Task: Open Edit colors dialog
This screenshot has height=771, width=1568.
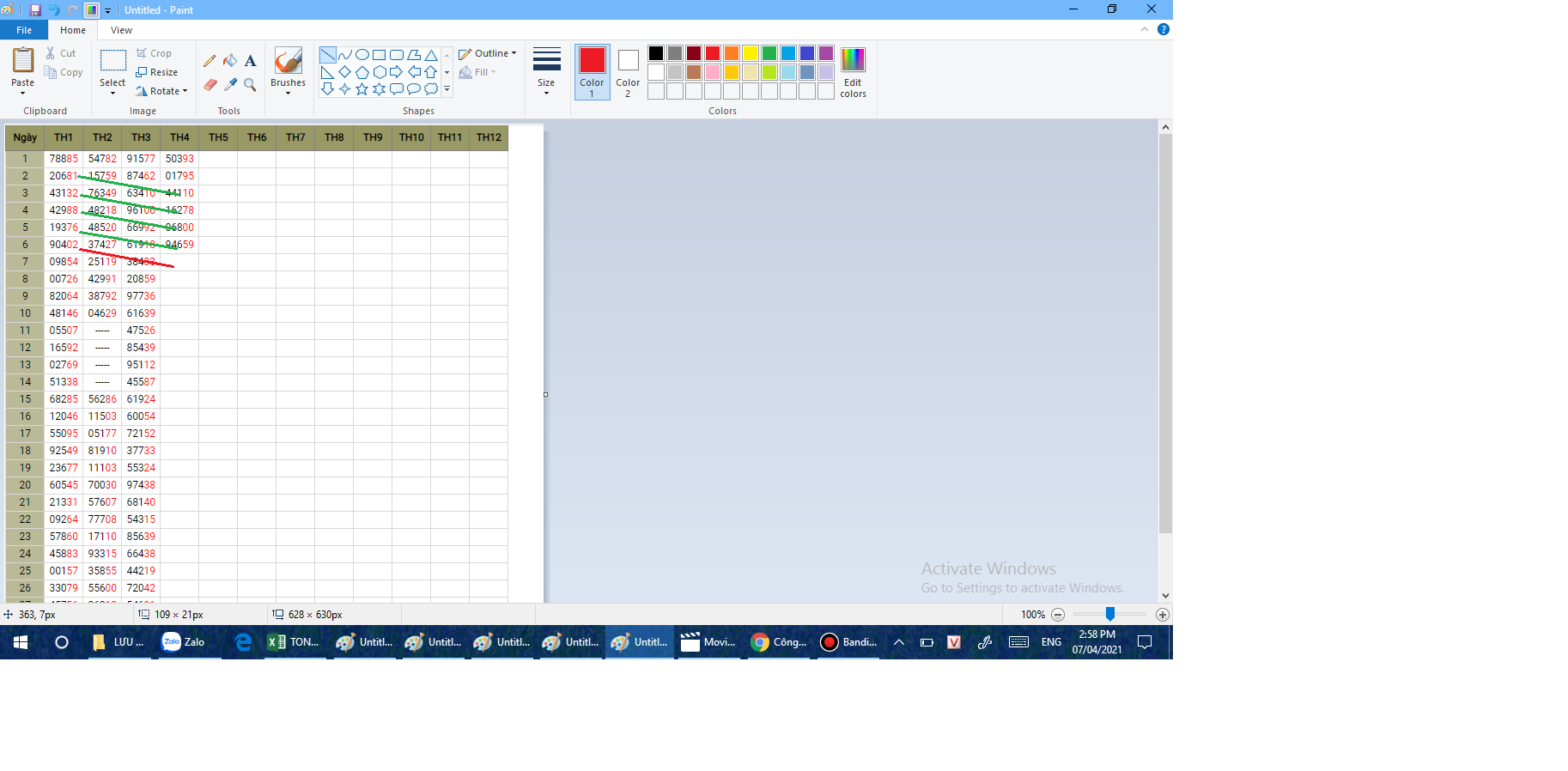Action: click(853, 72)
